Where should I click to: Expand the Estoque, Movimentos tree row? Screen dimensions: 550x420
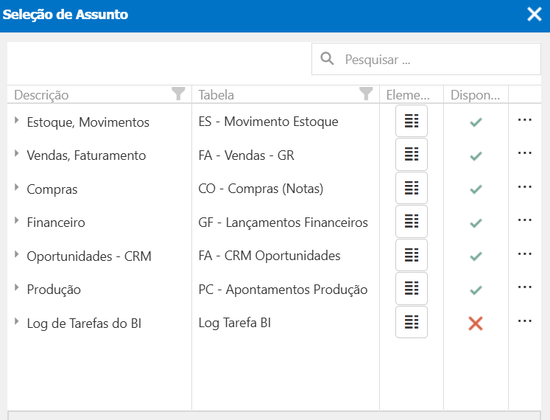(16, 120)
